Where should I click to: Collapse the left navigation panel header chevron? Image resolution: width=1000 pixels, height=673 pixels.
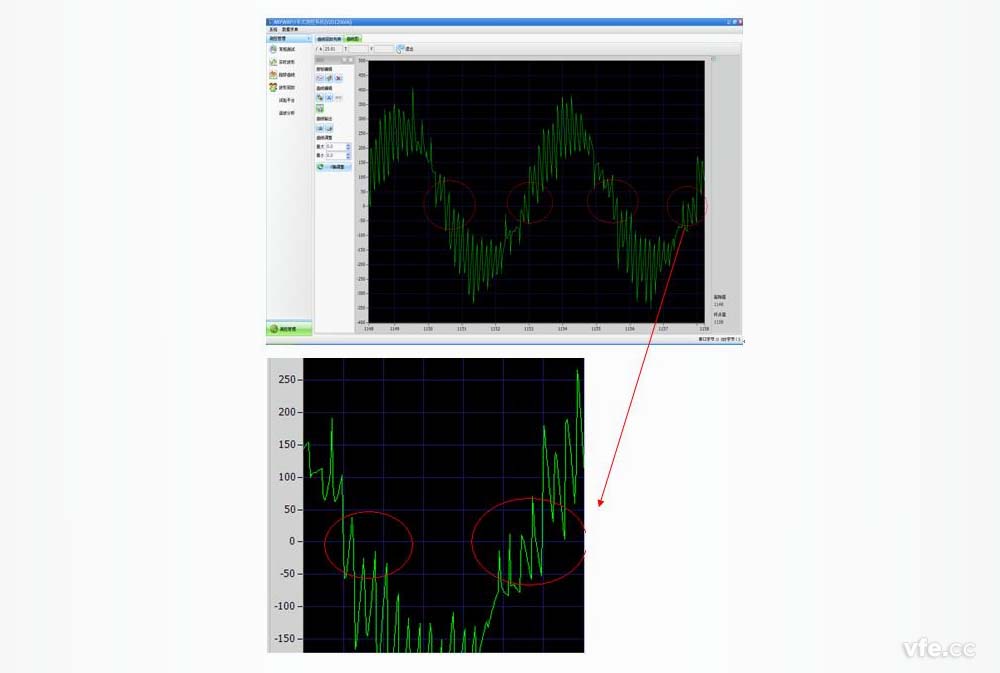309,39
